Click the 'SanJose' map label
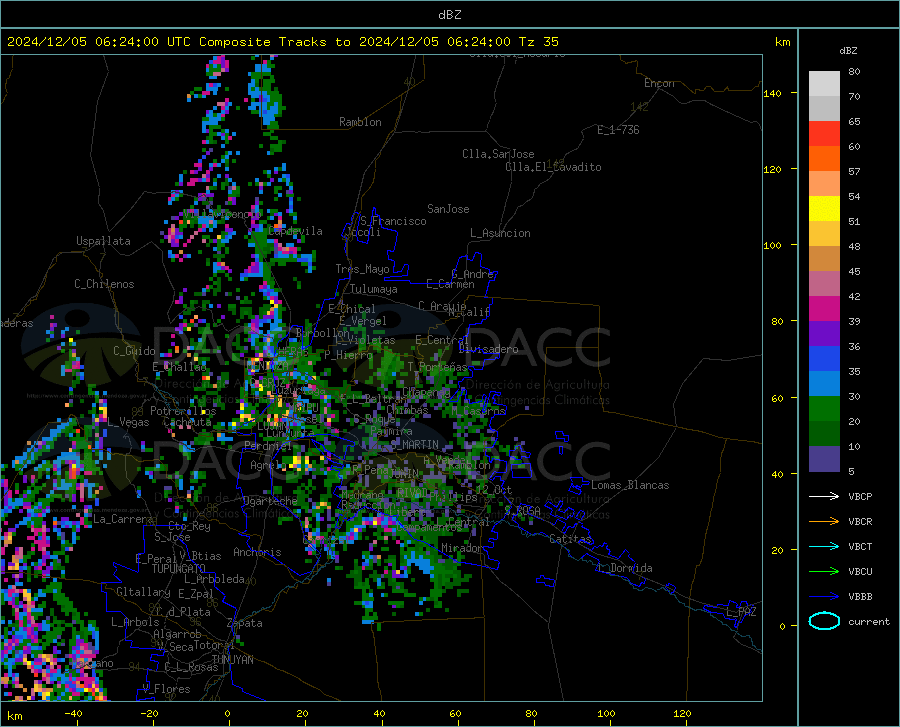900x727 pixels. coord(448,209)
